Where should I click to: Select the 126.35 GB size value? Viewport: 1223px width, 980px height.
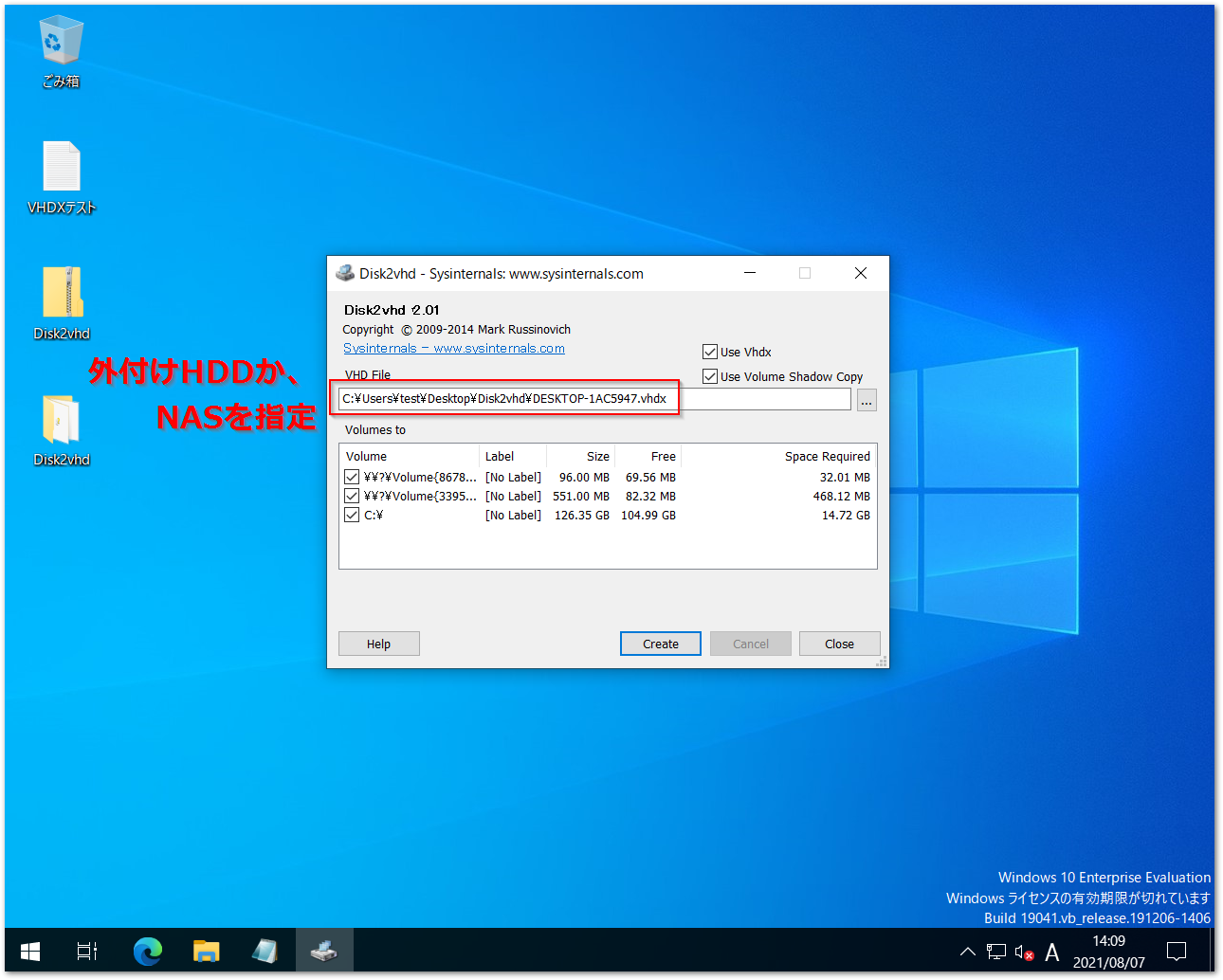click(x=582, y=515)
